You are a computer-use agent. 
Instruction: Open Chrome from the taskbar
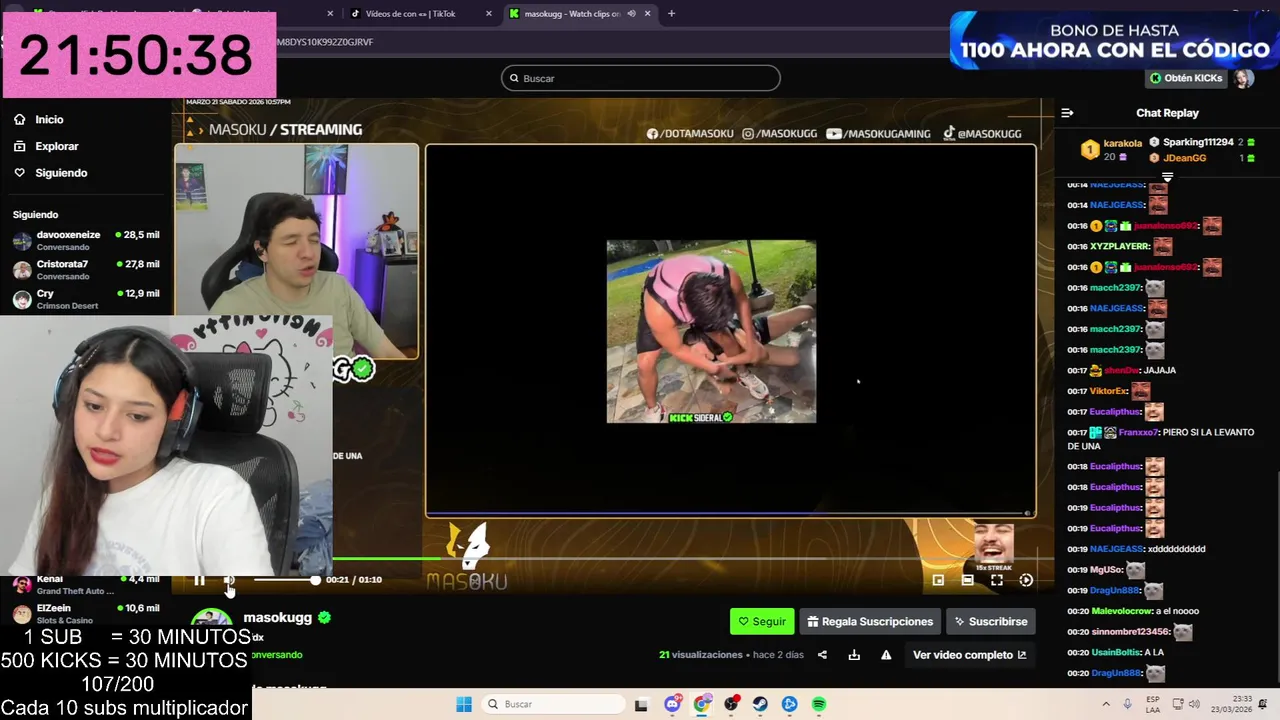[702, 704]
